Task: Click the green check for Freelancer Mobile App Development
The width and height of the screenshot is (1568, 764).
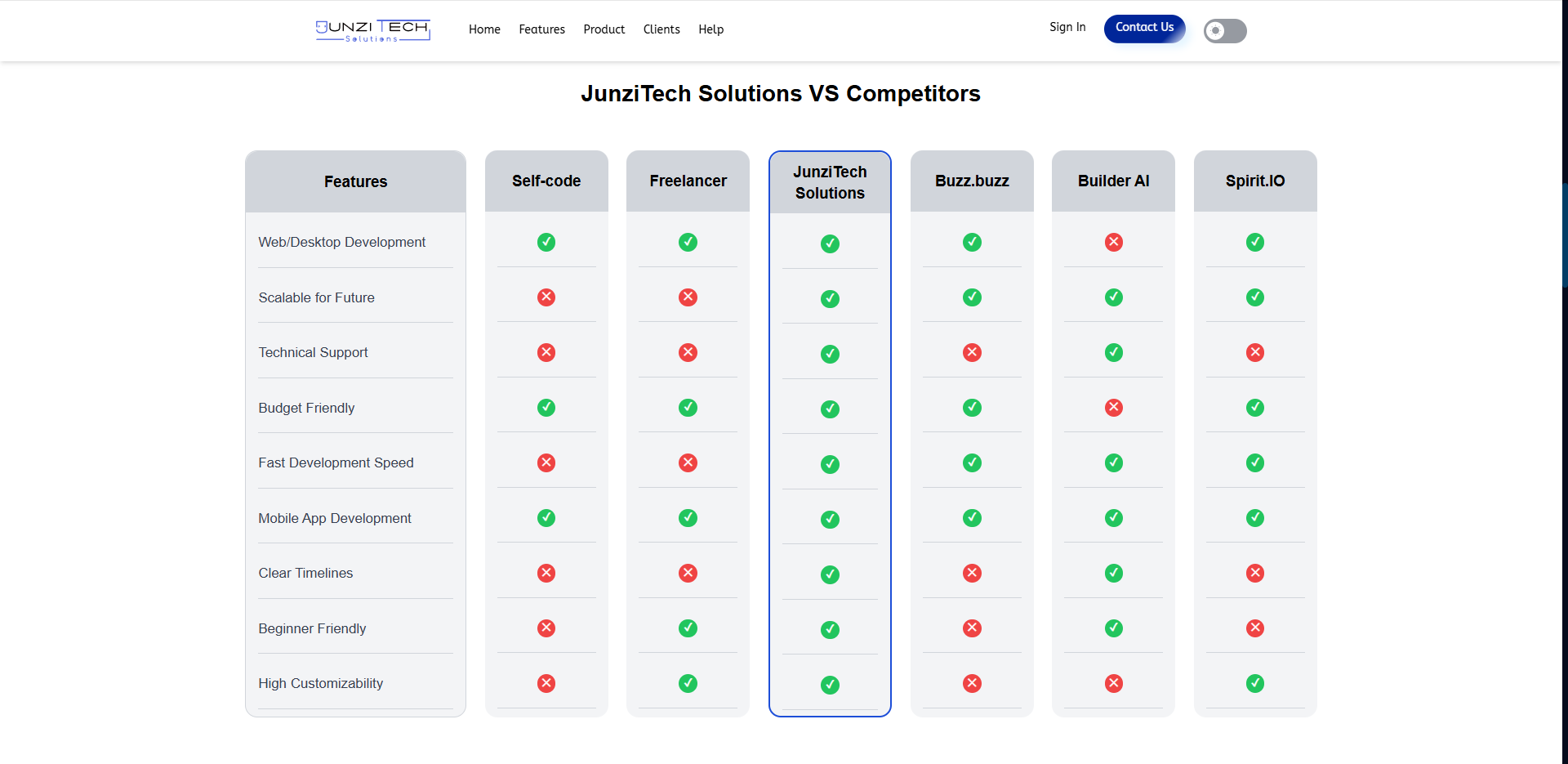Action: 688,518
